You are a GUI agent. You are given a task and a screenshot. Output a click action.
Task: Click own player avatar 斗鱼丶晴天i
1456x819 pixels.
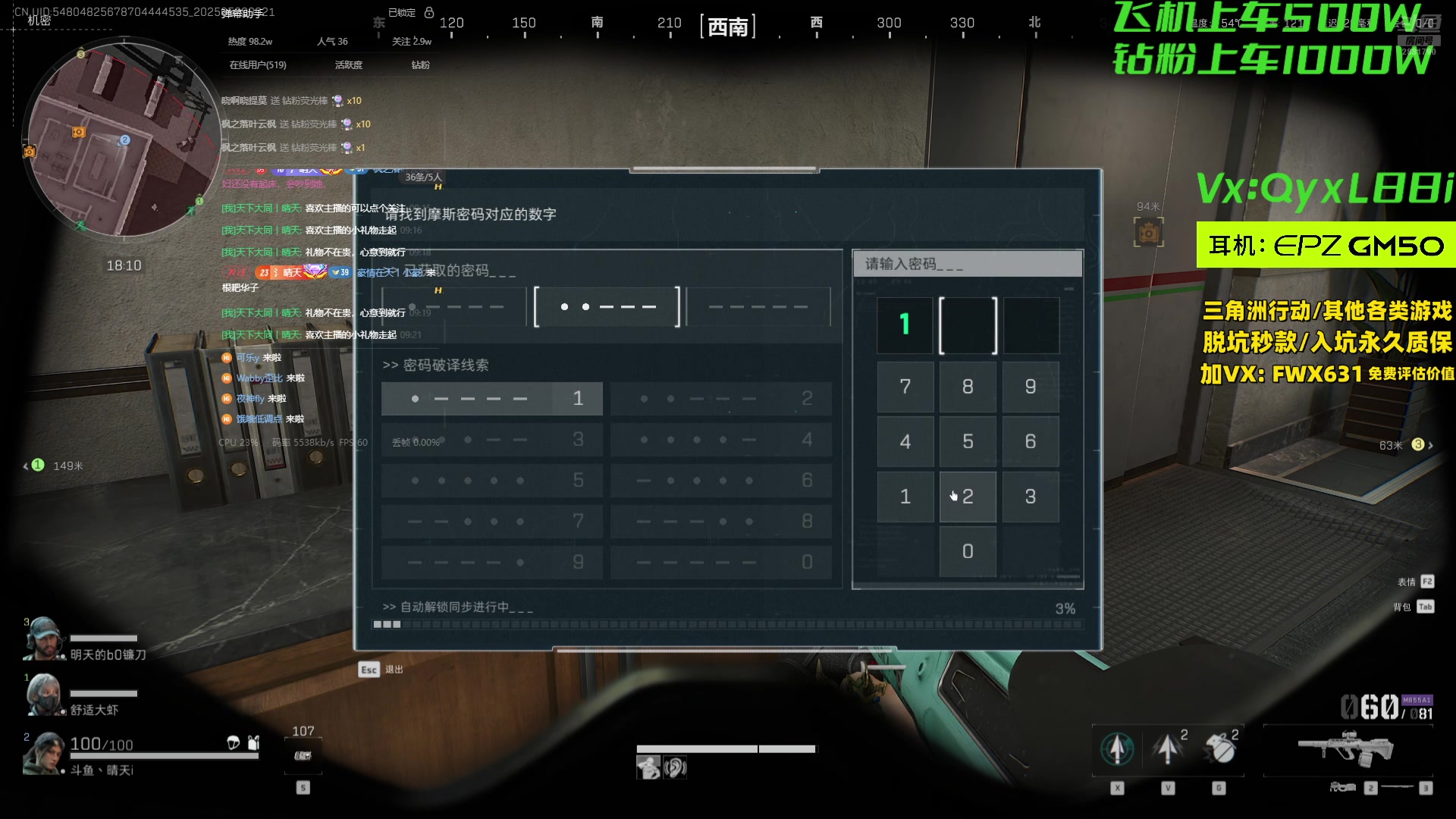coord(43,753)
